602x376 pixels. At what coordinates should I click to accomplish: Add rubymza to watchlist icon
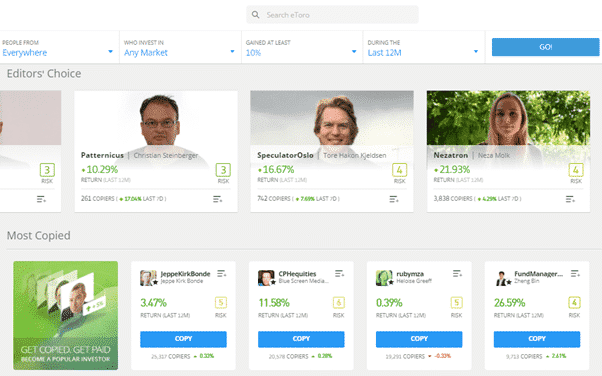457,273
